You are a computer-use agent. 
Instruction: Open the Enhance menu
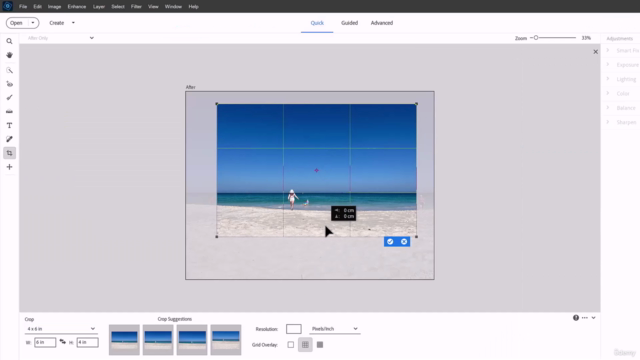click(77, 7)
